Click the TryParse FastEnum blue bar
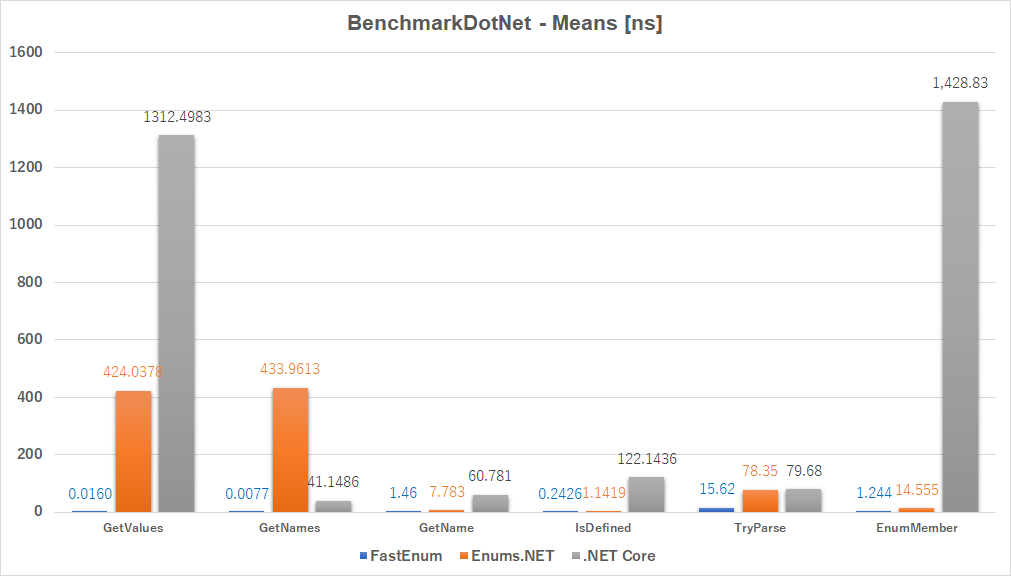1011x576 pixels. click(716, 510)
